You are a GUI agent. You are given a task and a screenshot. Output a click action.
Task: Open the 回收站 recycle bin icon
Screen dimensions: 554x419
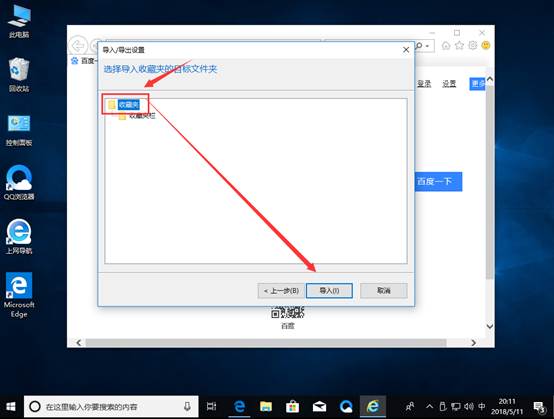point(19,75)
